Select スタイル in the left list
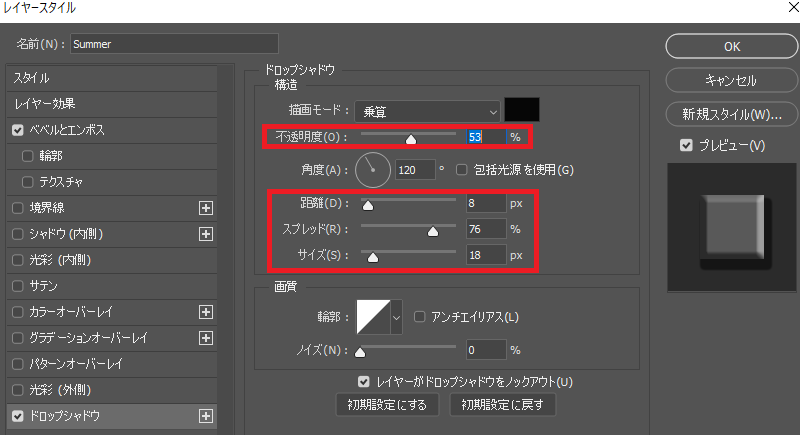Image resolution: width=800 pixels, height=435 pixels. click(112, 78)
